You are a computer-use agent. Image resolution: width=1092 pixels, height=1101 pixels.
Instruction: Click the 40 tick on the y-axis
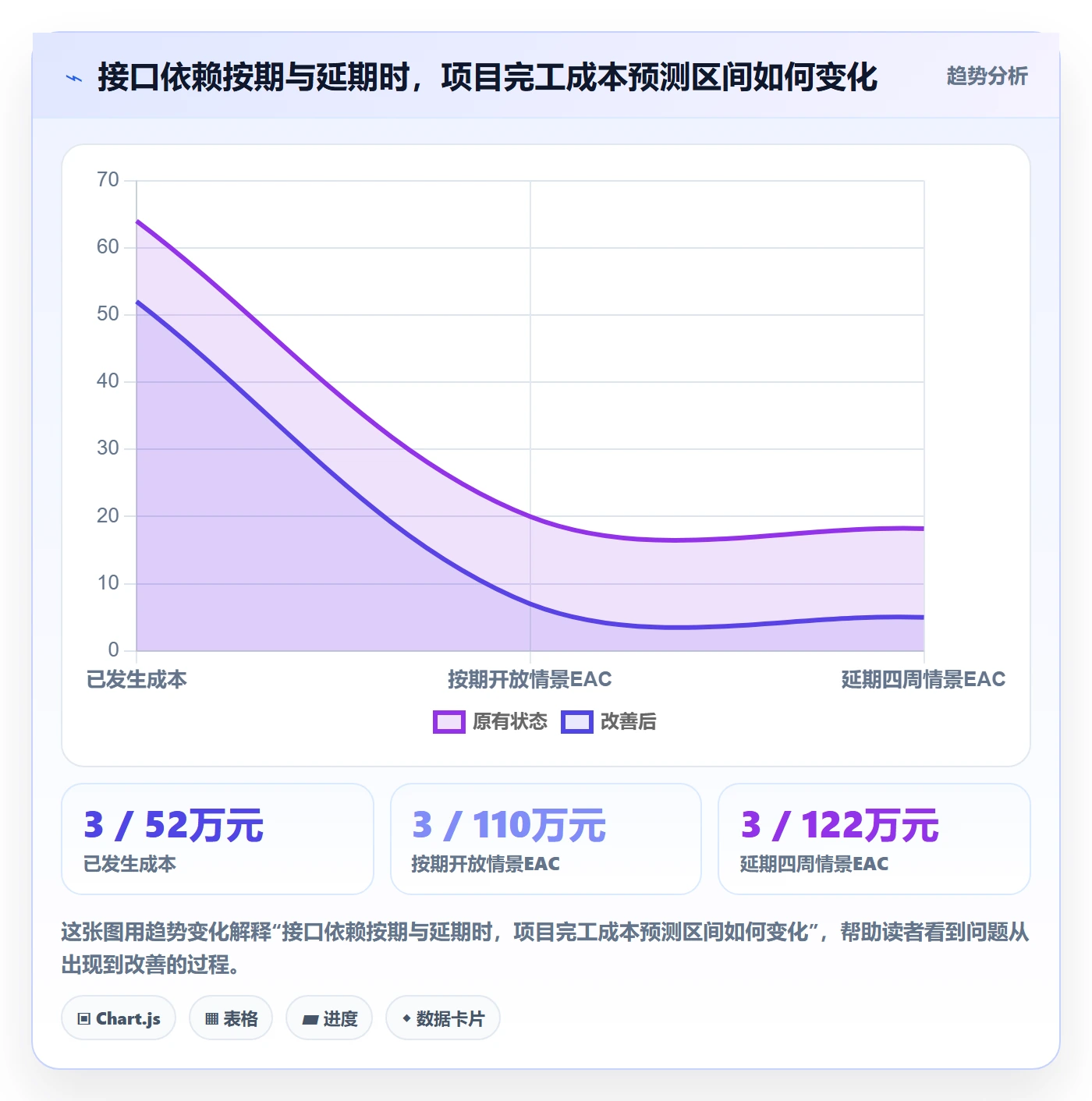(x=108, y=381)
